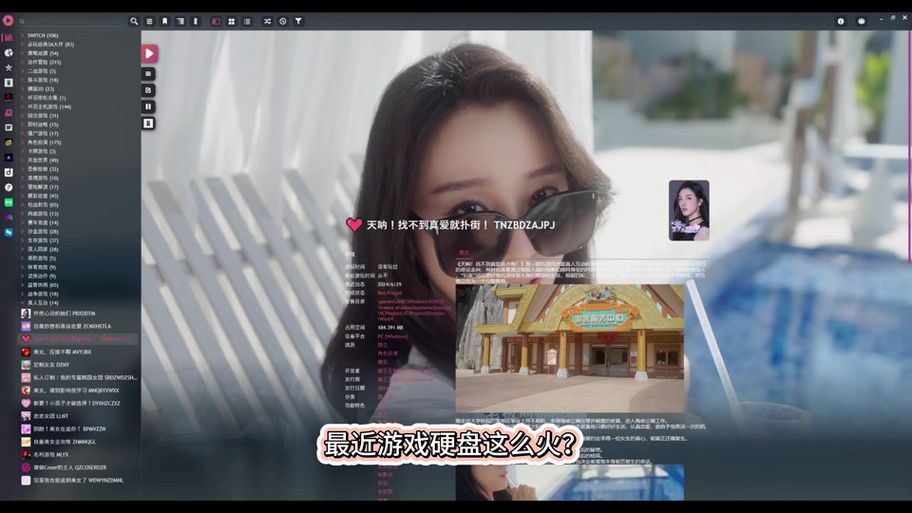Select game row ending DZNY
The image size is (912, 513).
point(79,365)
